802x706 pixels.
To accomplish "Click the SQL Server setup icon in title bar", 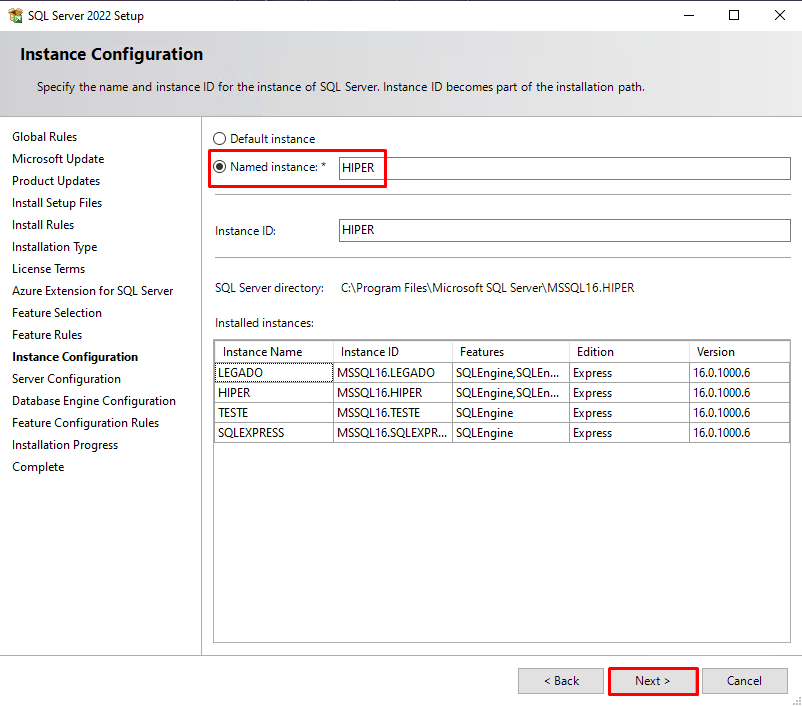I will click(15, 15).
